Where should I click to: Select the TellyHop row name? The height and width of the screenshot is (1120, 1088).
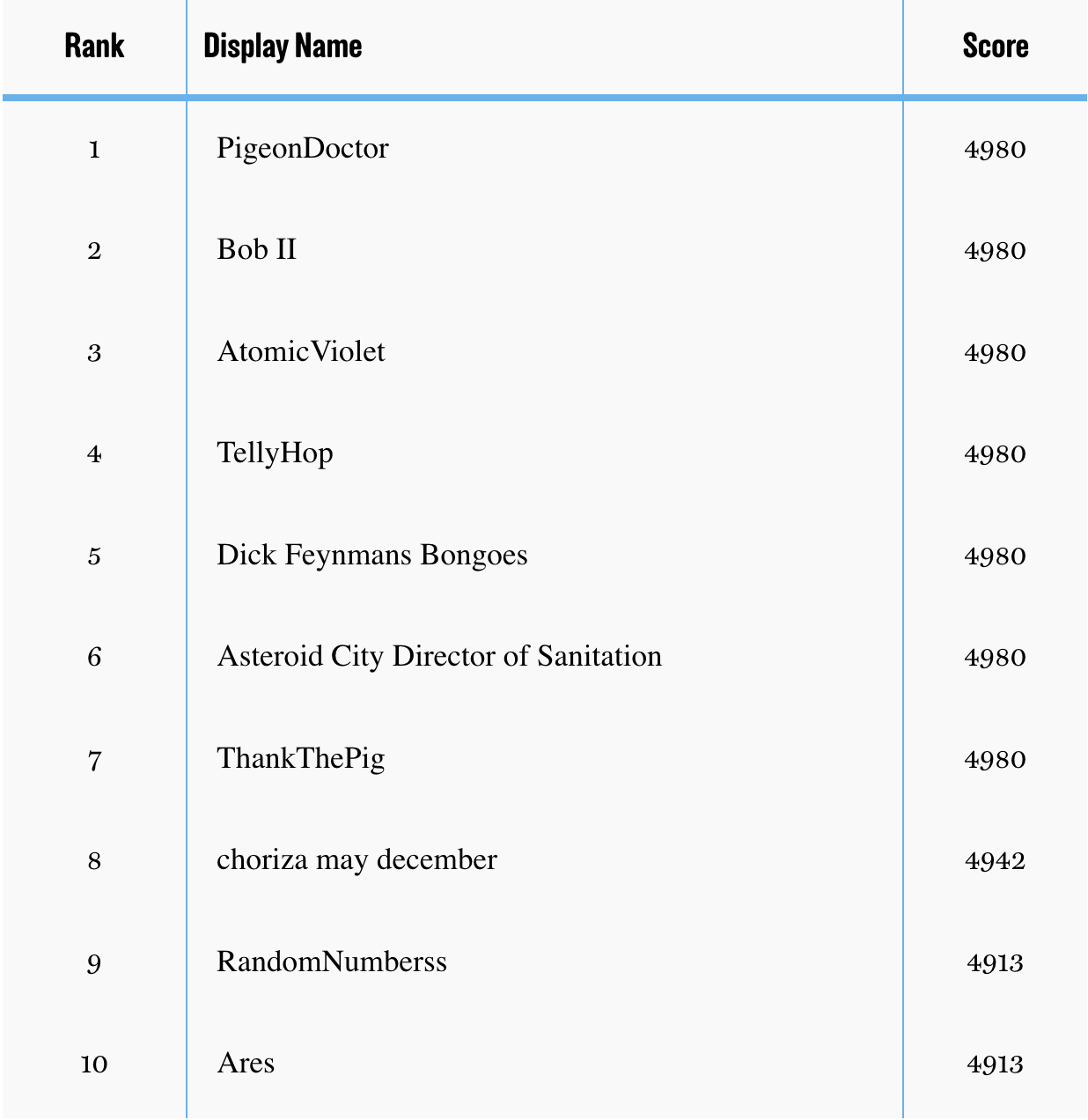click(x=276, y=453)
